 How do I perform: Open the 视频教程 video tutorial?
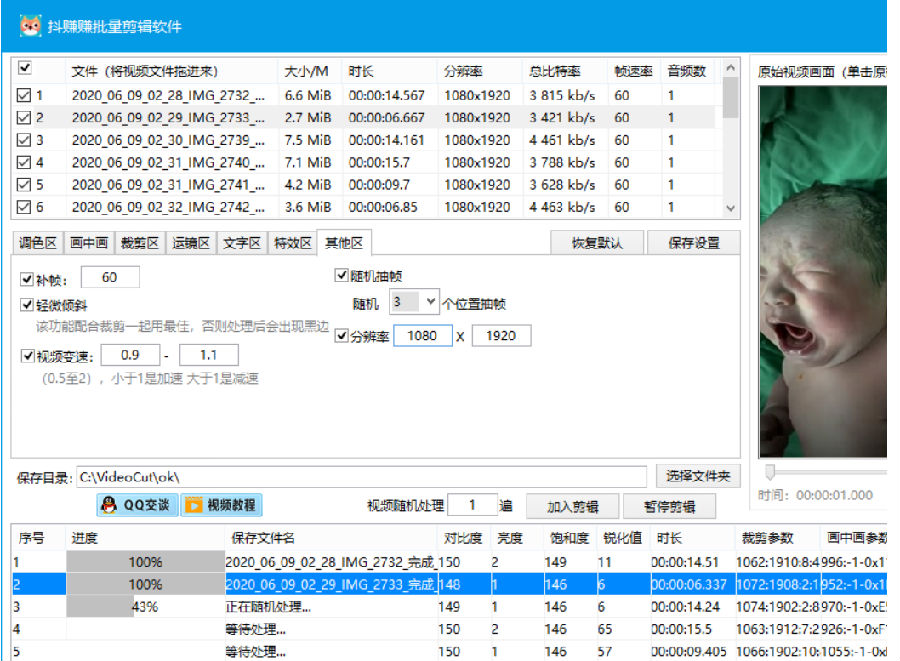click(x=221, y=505)
